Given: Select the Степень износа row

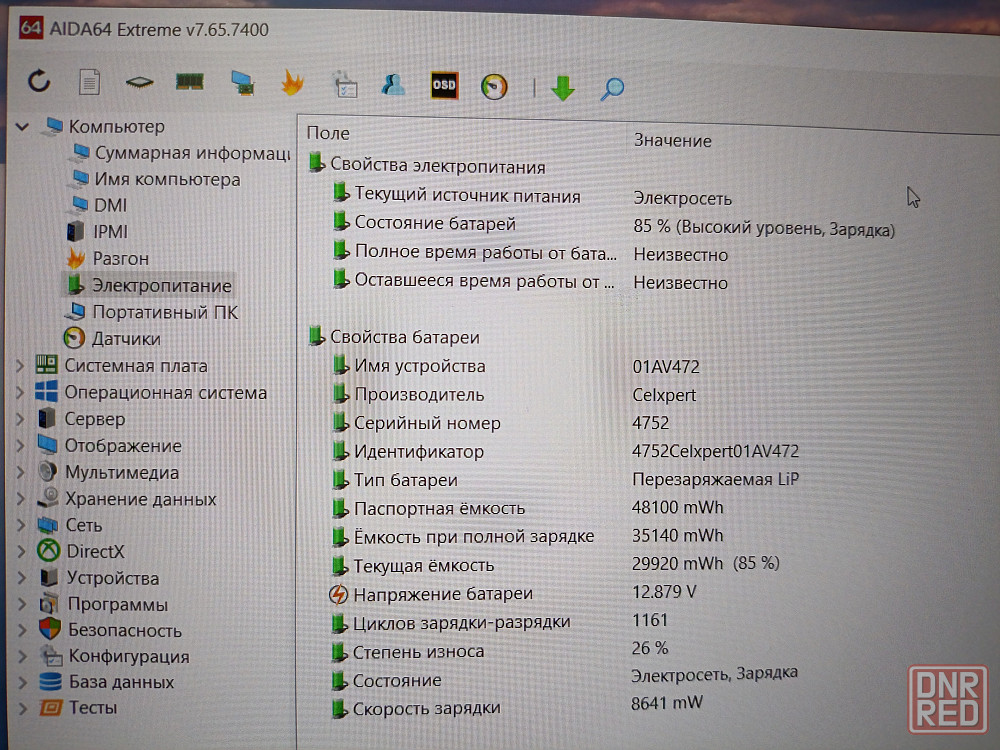Looking at the screenshot, I should click(418, 651).
